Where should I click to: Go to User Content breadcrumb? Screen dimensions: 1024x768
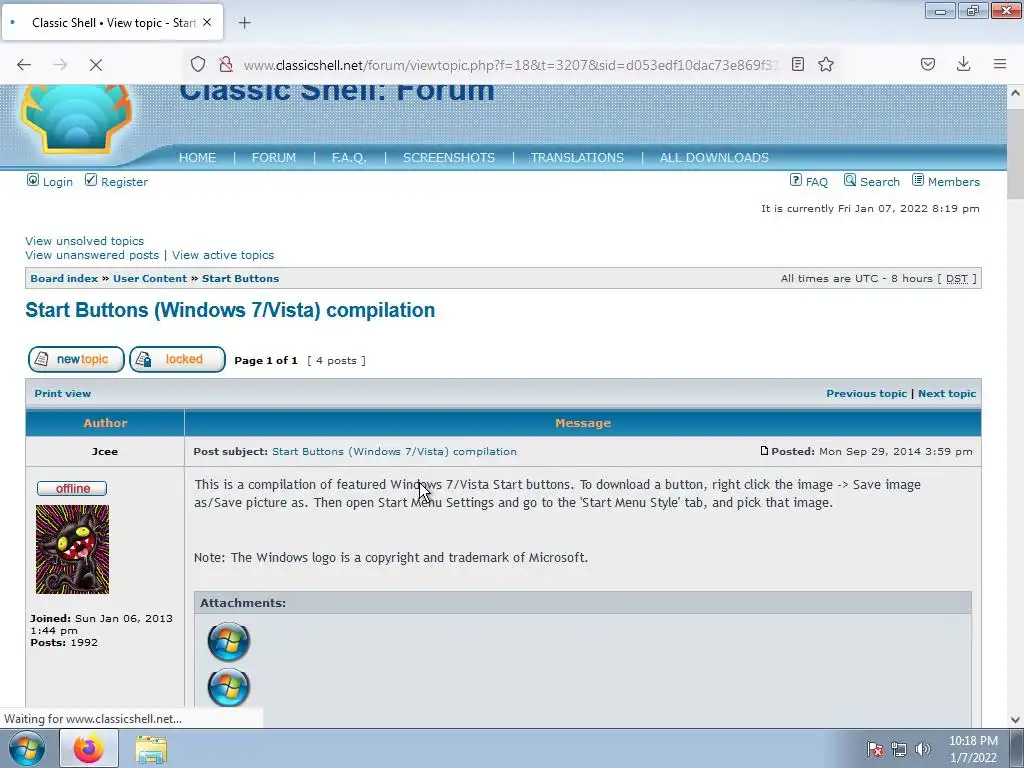(150, 278)
